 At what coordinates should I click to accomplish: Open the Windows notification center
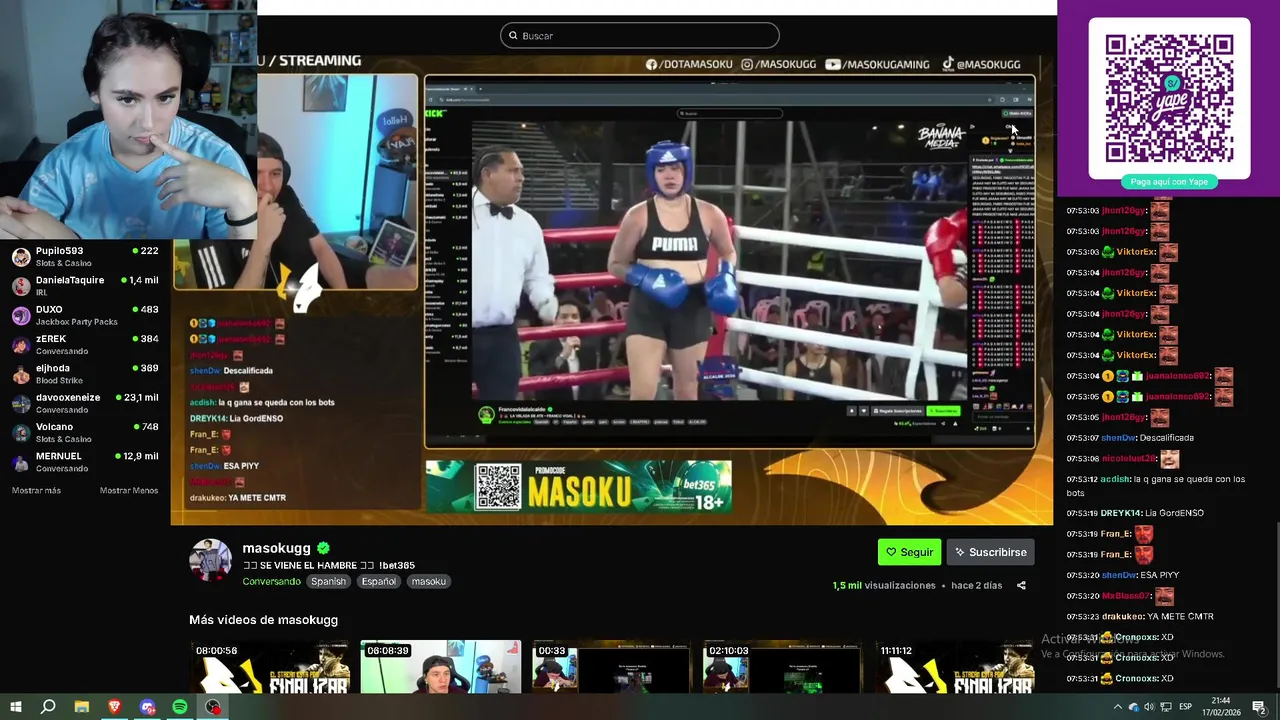(x=1259, y=707)
